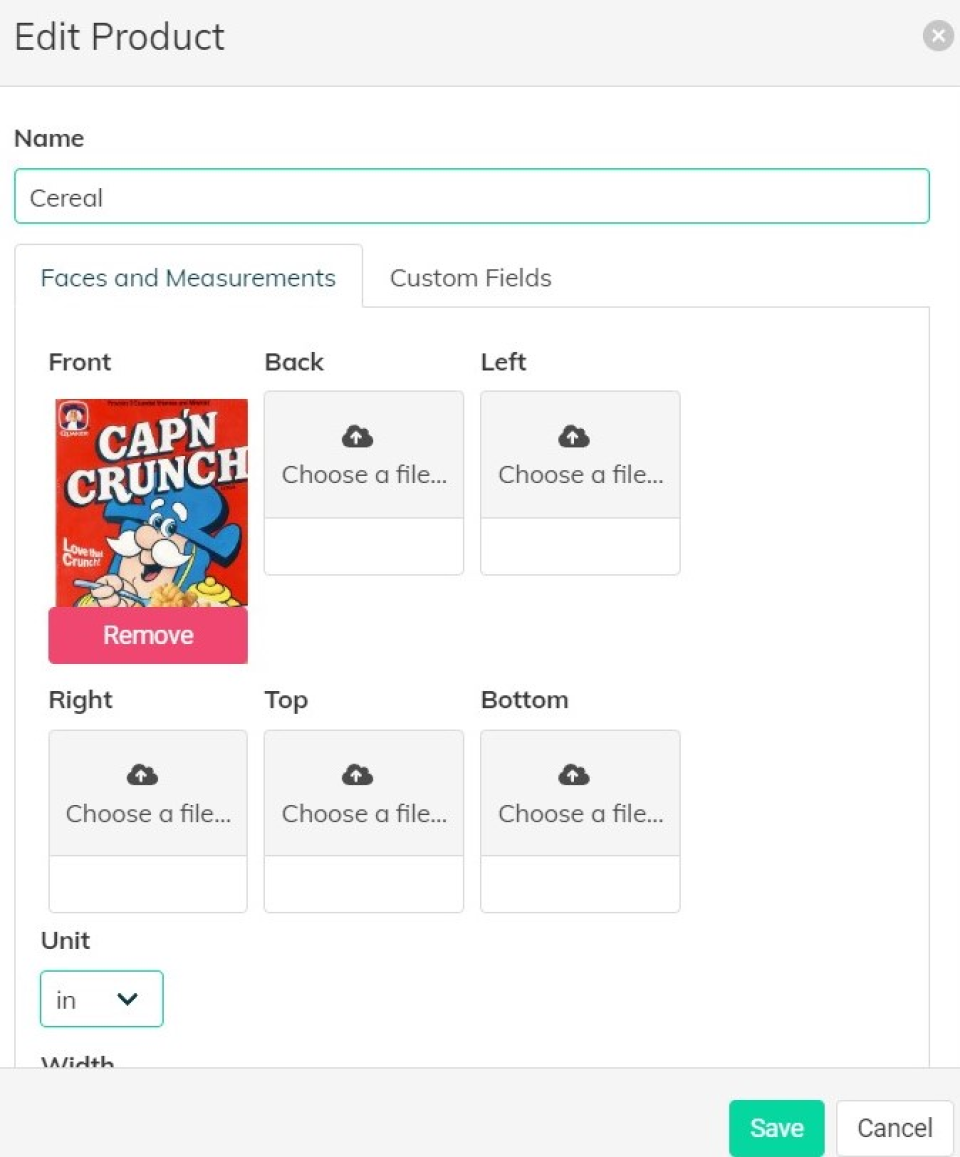Click the Unit dropdown chevron arrow
Image resolution: width=960 pixels, height=1157 pixels.
[x=127, y=999]
